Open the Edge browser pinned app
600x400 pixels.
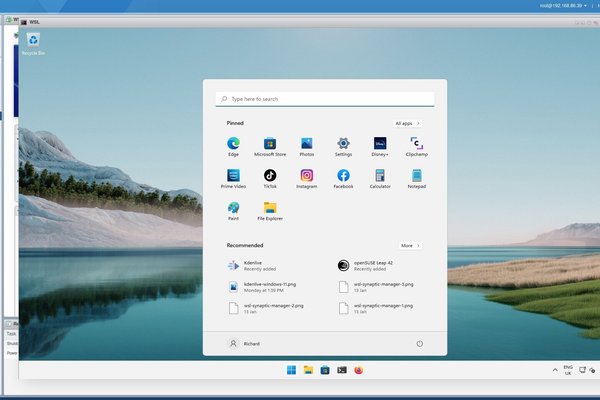click(233, 147)
